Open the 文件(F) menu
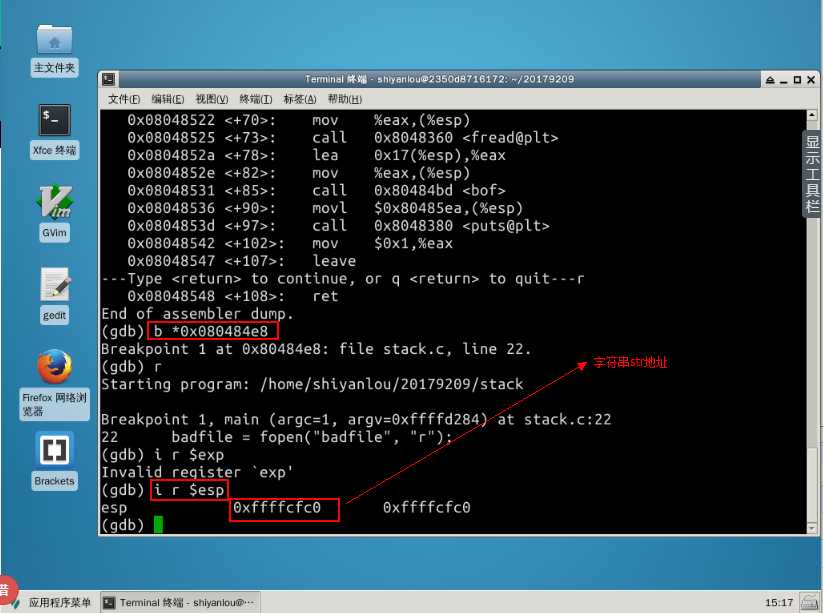The image size is (823, 613). tap(124, 99)
